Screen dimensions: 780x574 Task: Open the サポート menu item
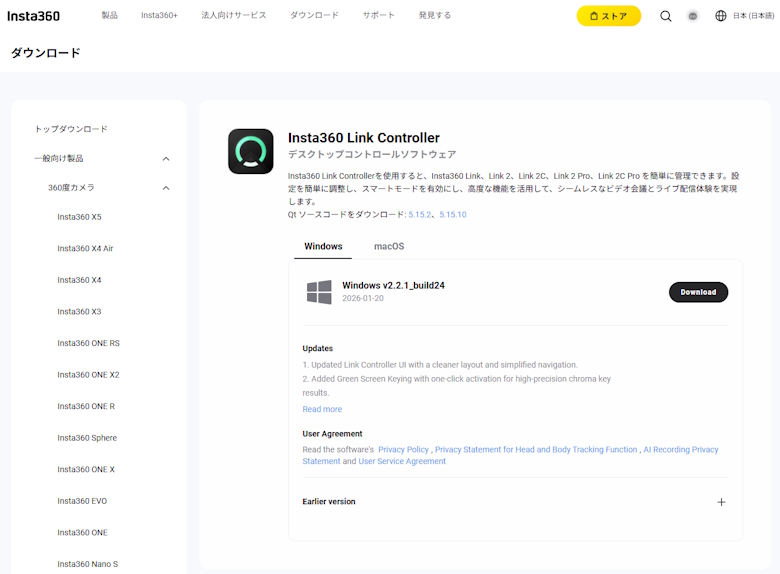point(378,16)
